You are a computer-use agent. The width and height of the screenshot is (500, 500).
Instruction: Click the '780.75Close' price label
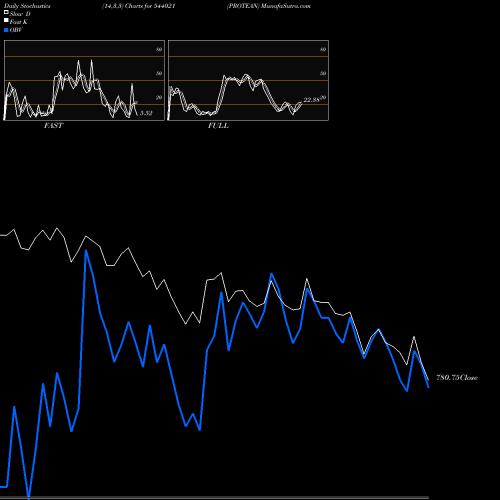tap(457, 378)
